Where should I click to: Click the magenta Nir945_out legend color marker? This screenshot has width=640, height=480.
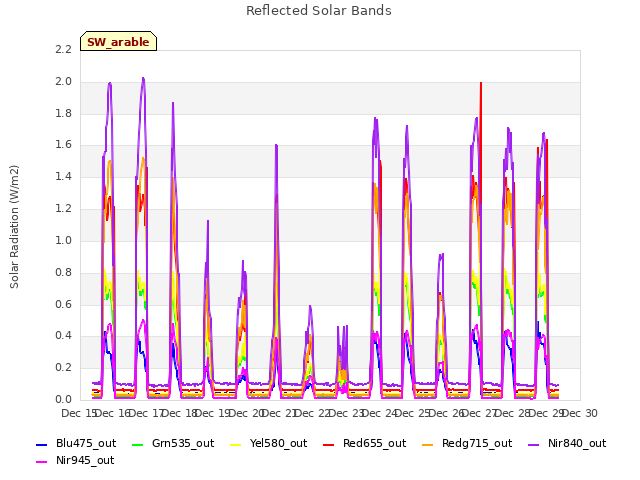click(x=42, y=461)
